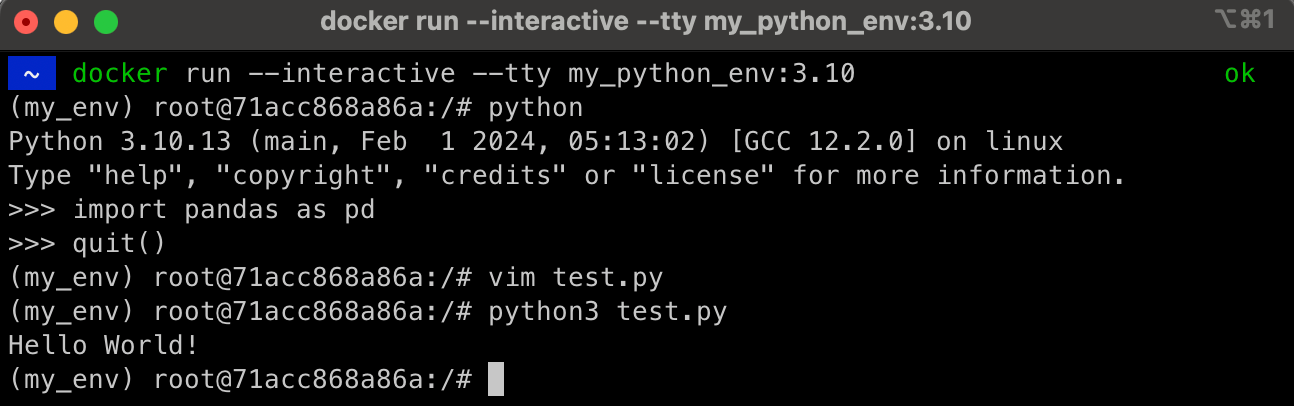Click the Hello World! output line

coord(103,345)
